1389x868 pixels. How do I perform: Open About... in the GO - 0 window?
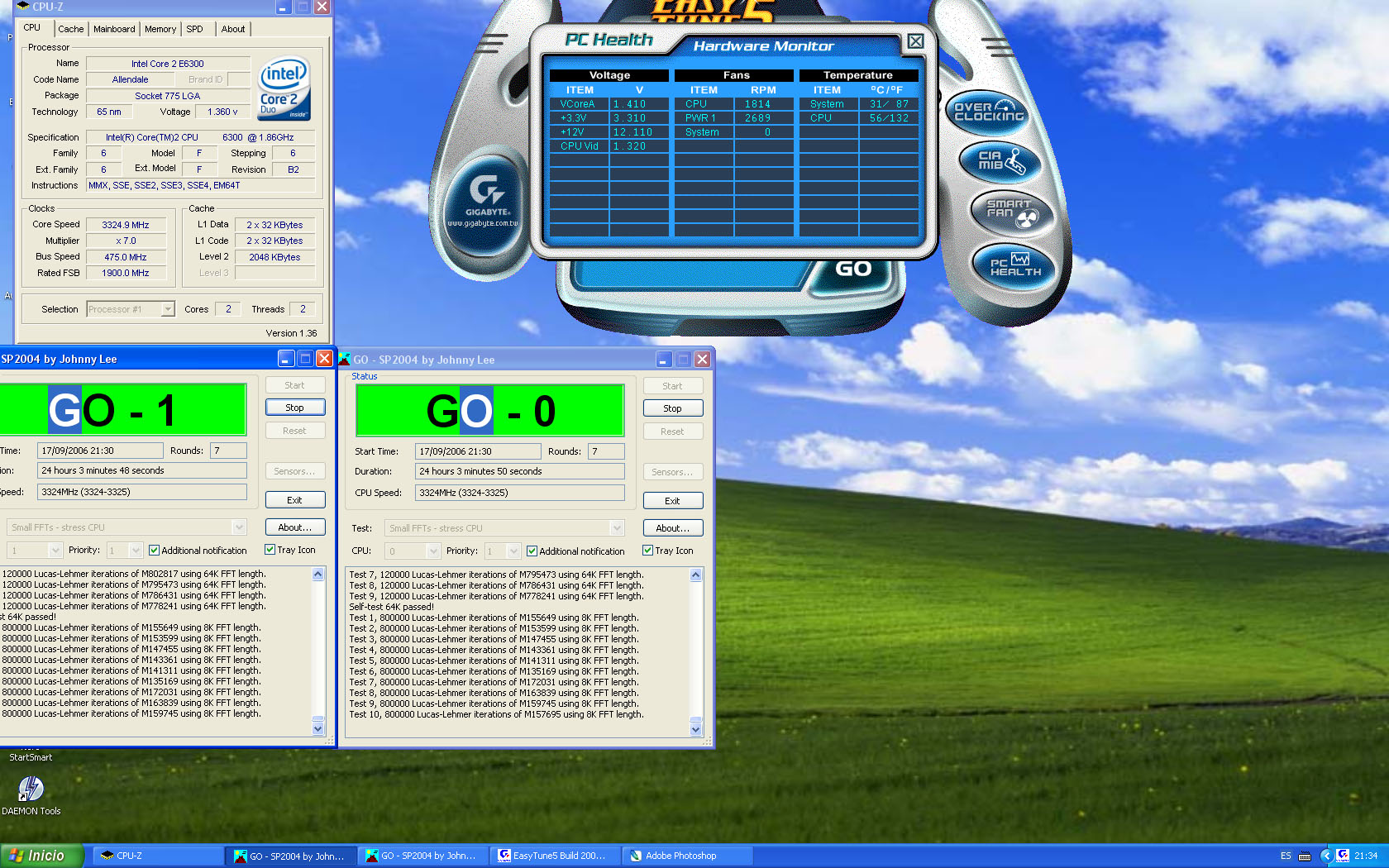673,528
